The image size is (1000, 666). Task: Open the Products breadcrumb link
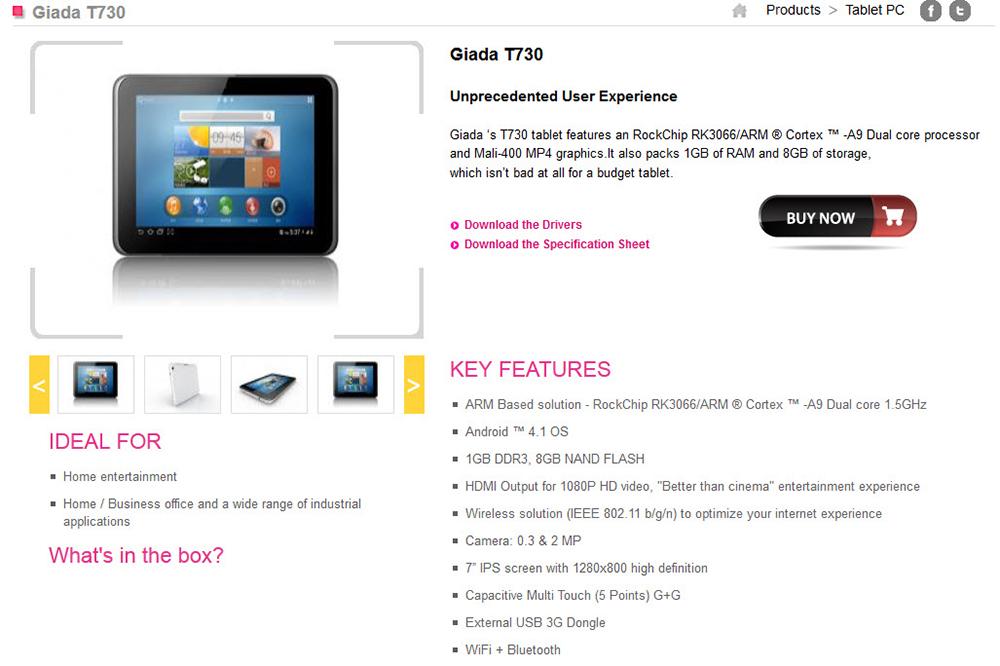point(793,10)
